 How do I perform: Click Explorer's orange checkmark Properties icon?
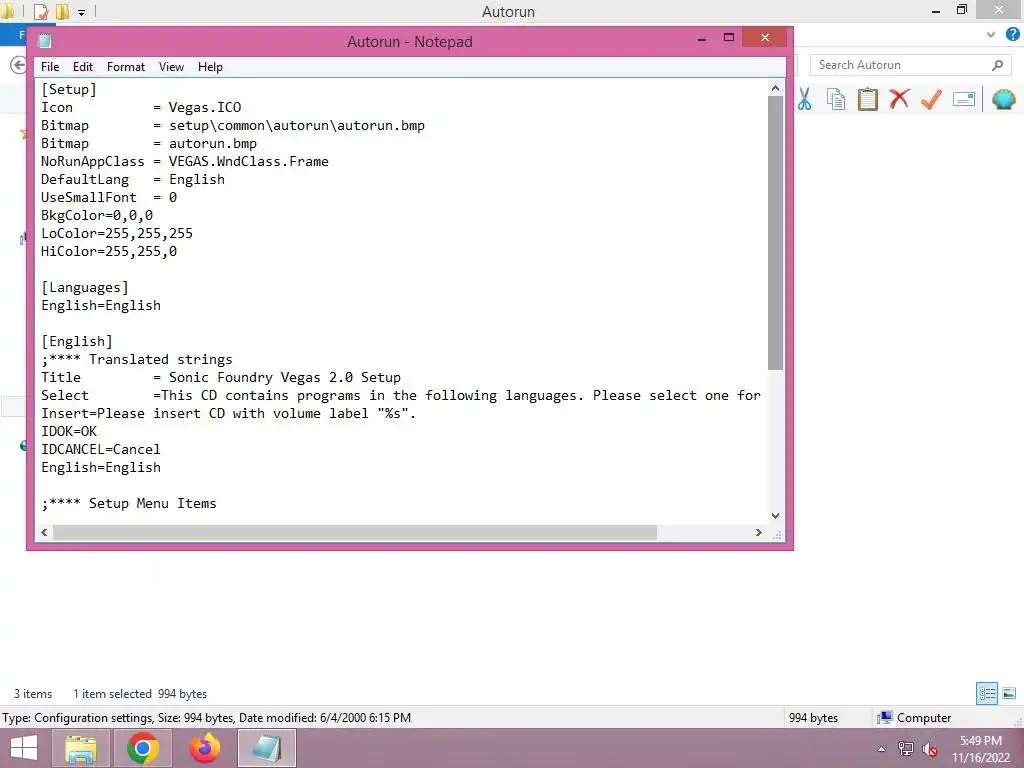931,99
